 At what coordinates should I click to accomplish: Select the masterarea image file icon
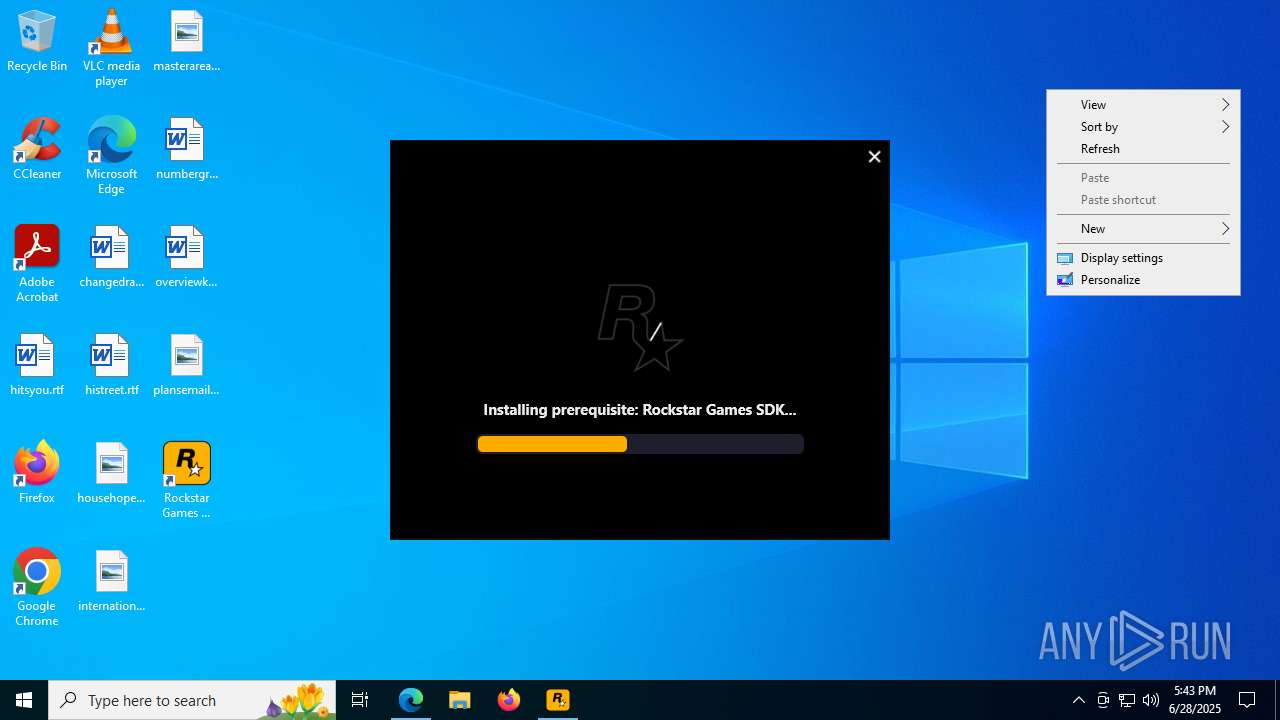[x=186, y=41]
